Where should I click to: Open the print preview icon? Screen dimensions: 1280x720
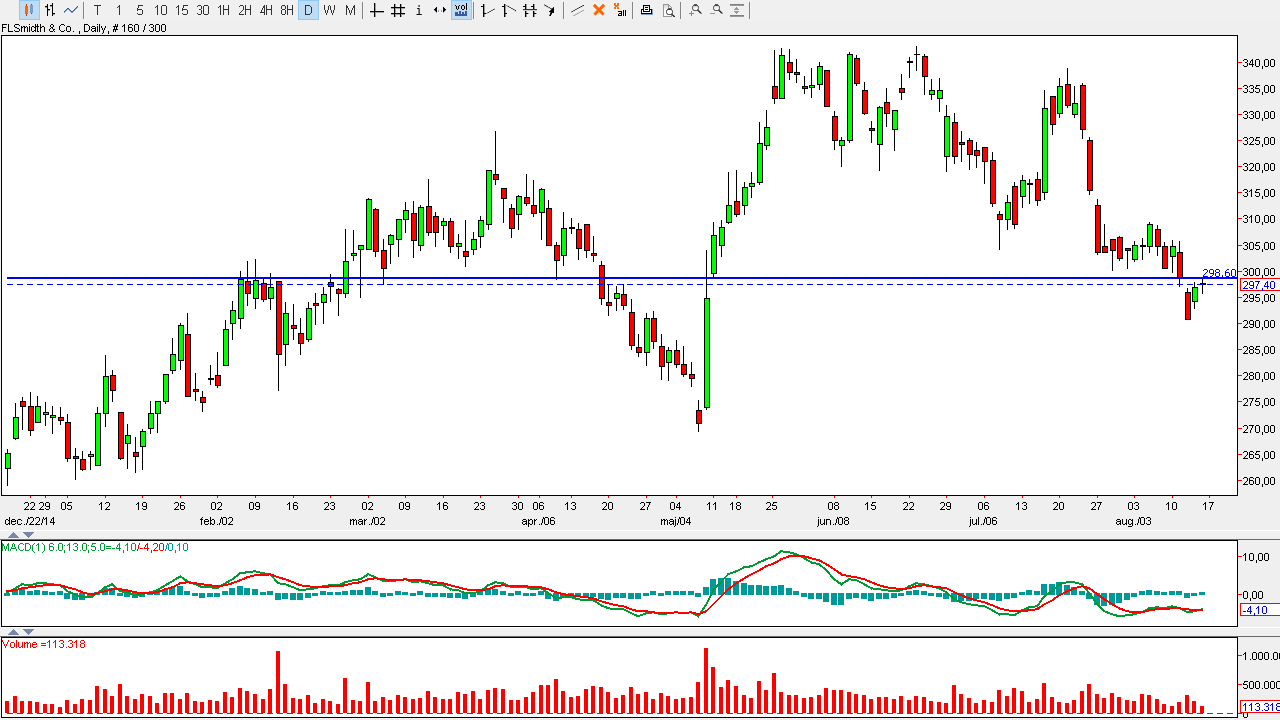(668, 10)
